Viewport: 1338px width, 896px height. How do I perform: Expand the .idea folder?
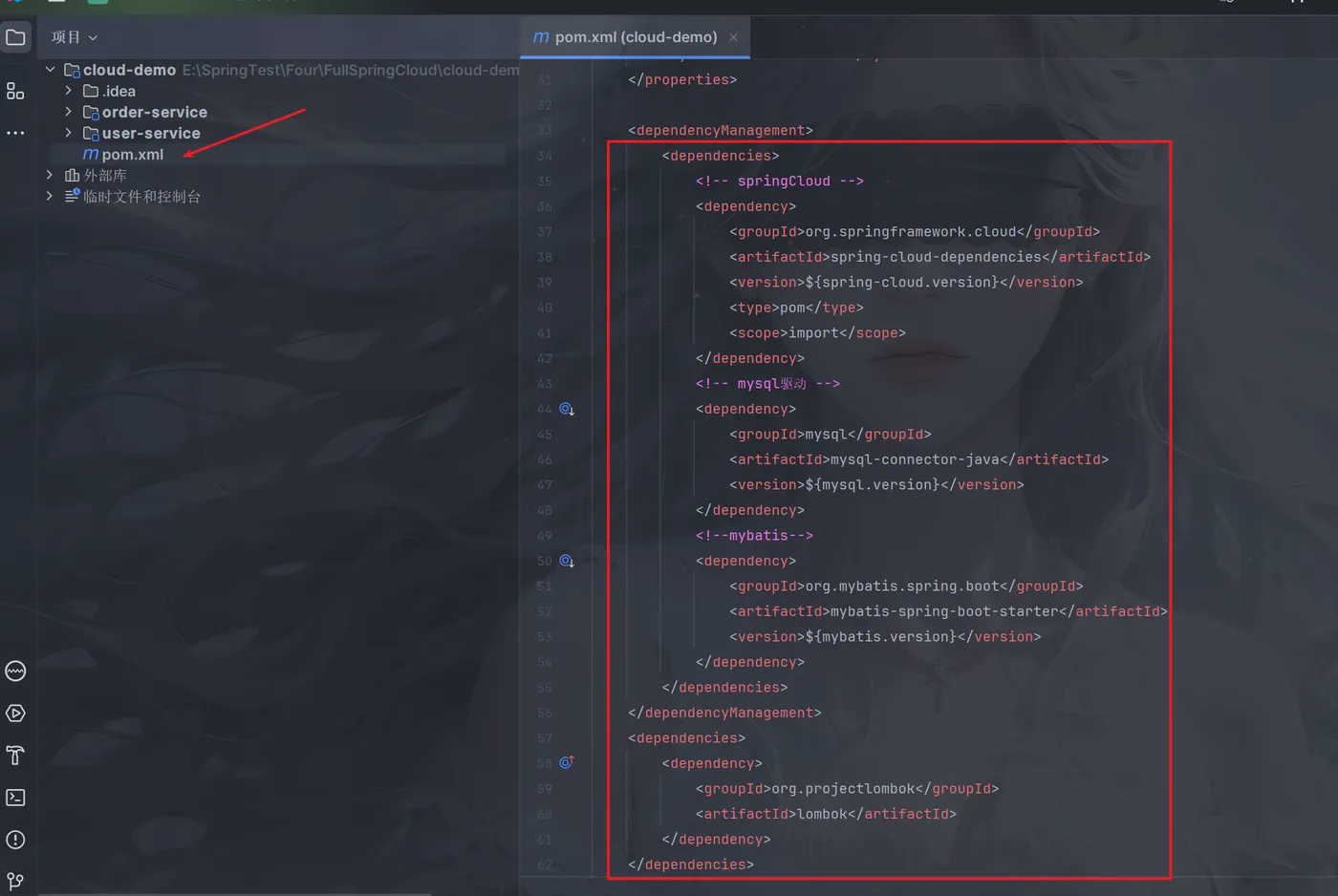point(68,91)
